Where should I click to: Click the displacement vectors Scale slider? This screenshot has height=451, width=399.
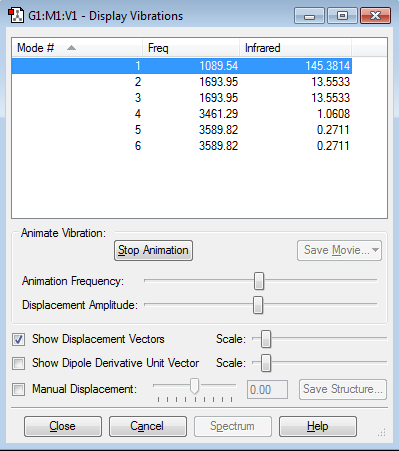point(266,339)
